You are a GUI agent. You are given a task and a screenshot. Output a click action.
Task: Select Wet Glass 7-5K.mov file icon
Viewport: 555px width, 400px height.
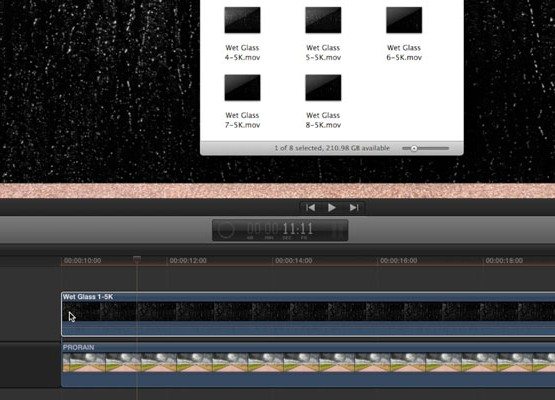(x=242, y=88)
